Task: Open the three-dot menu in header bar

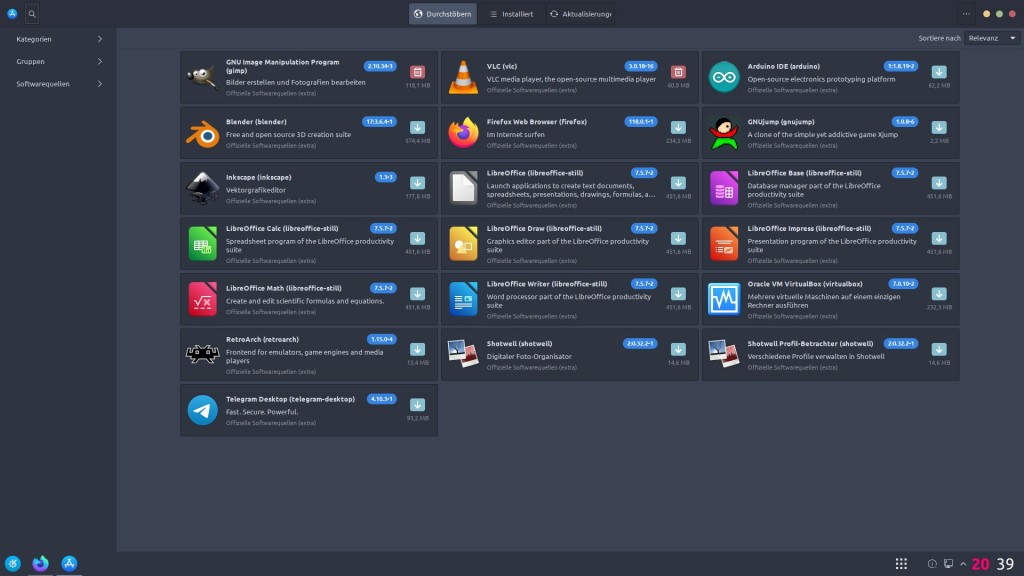Action: pyautogui.click(x=965, y=14)
